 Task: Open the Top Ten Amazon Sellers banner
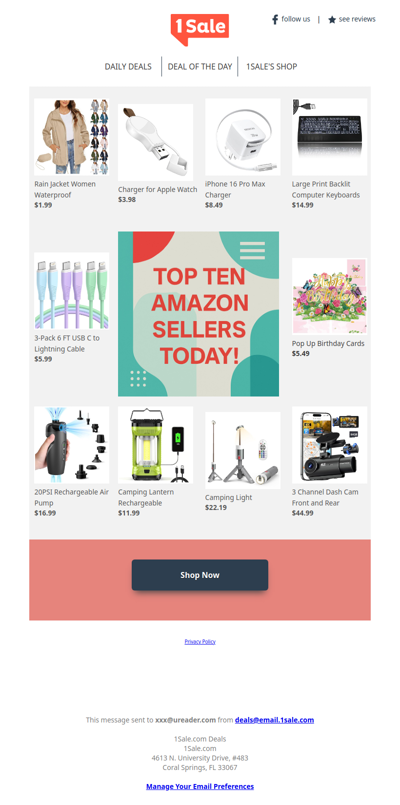199,314
